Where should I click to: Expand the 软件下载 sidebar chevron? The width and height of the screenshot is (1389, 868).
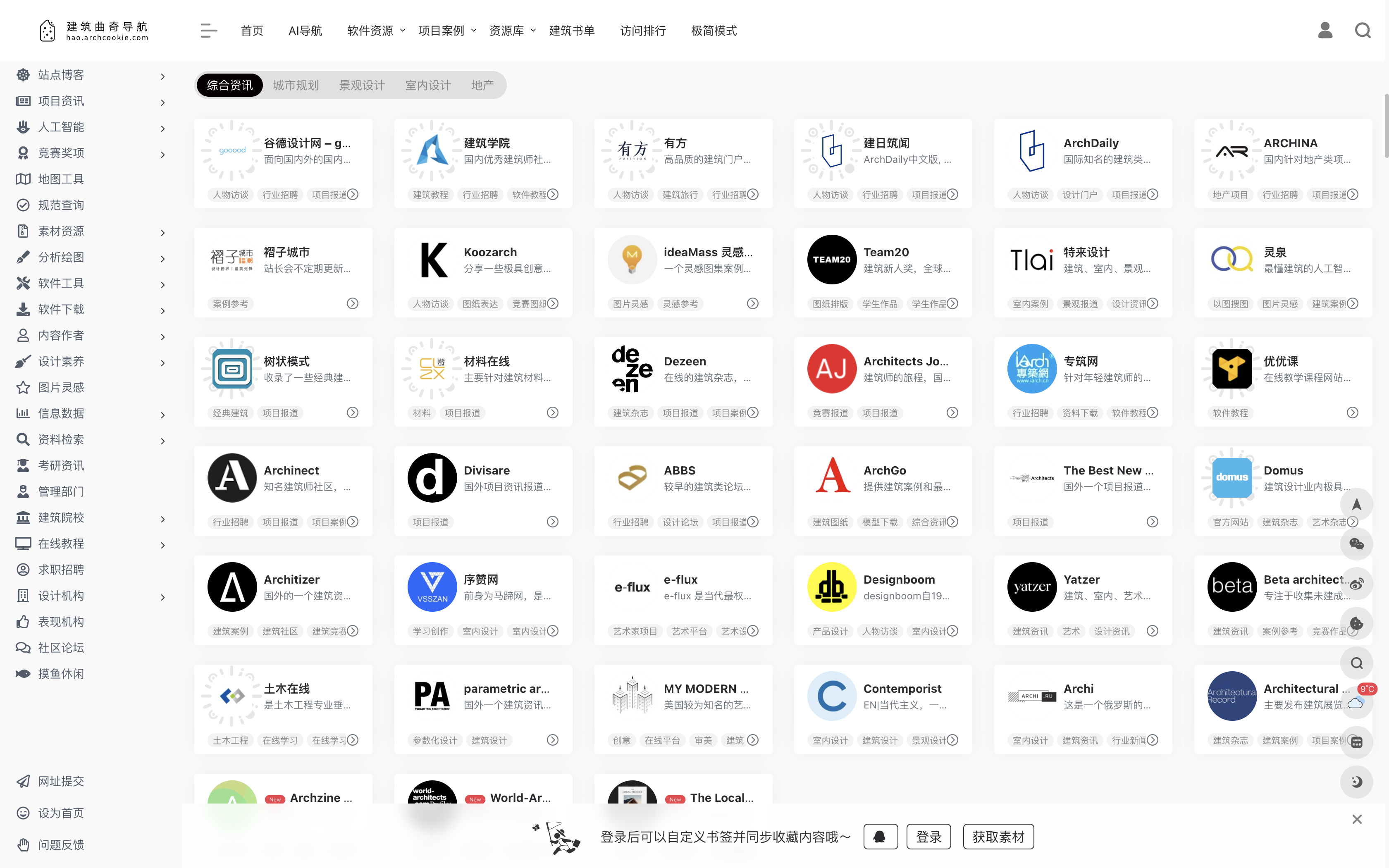pyautogui.click(x=163, y=310)
